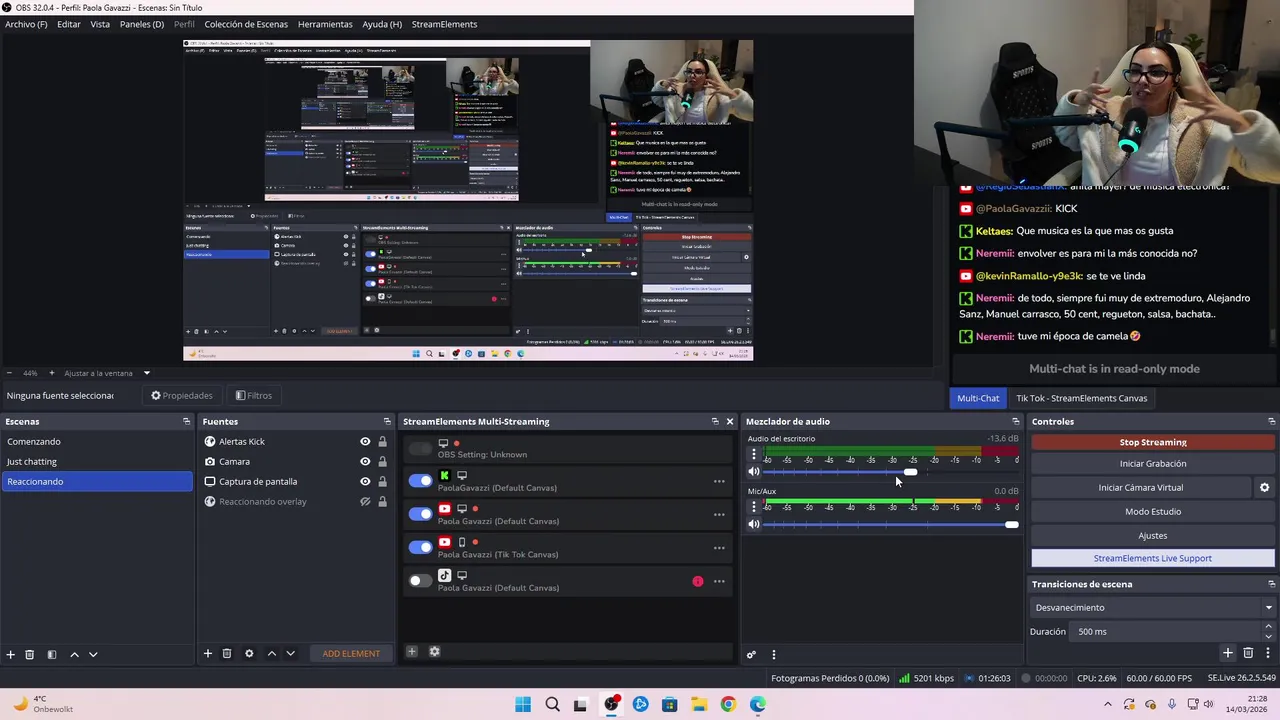Open source properties gear in Fuentes toolbar
This screenshot has height=720, width=1280.
[249, 653]
